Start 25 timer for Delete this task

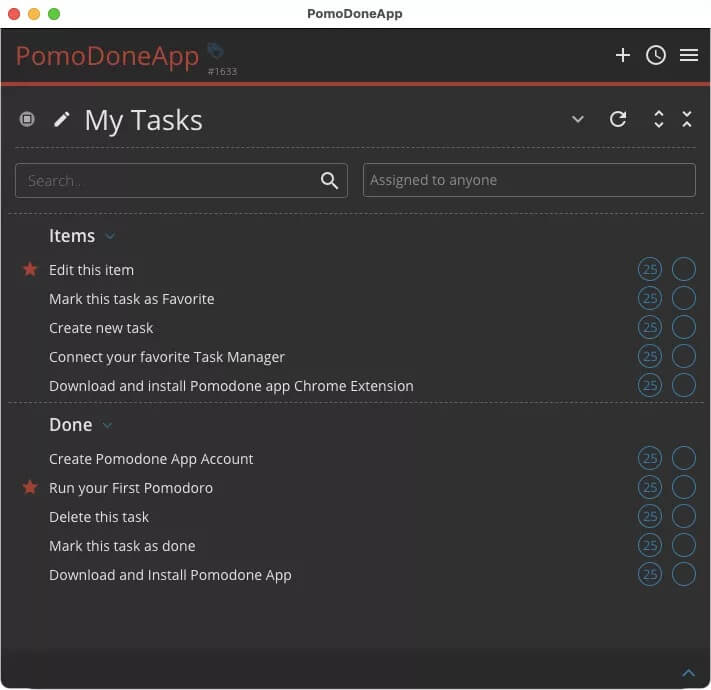click(649, 516)
